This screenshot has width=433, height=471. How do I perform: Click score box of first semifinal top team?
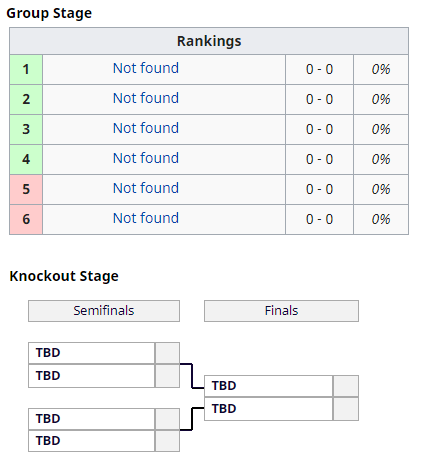[167, 353]
